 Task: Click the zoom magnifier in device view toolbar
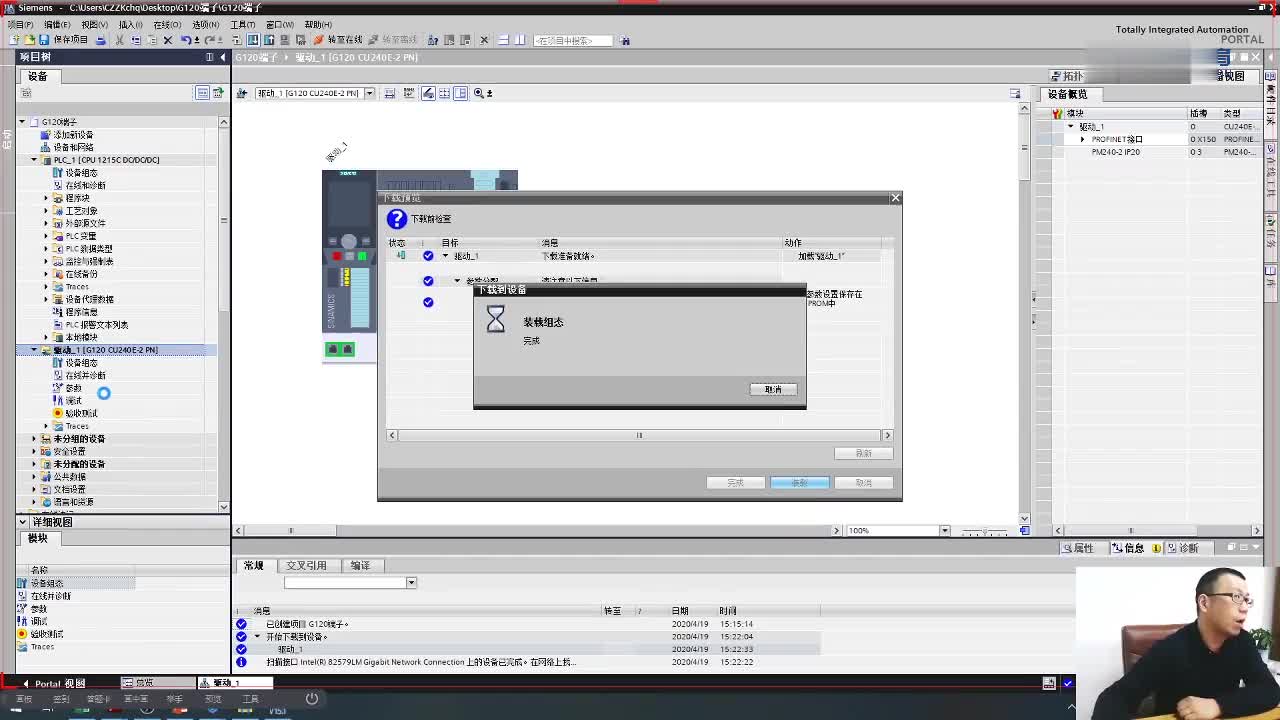click(479, 93)
